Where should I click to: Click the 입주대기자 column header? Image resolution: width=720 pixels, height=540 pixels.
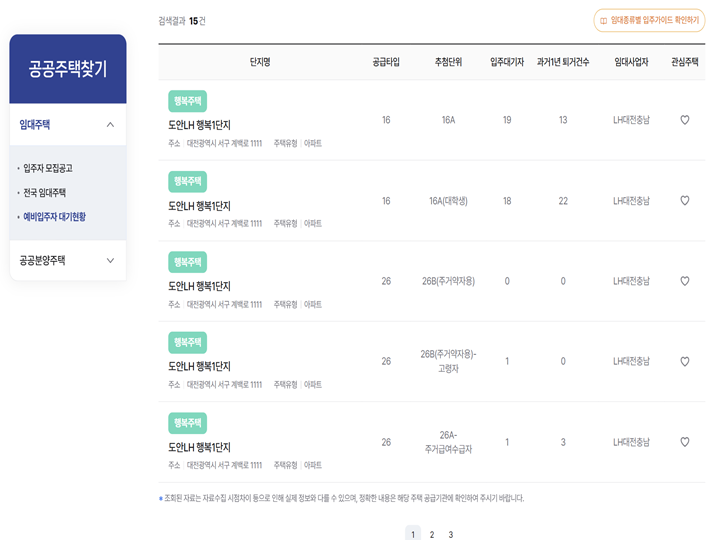(507, 62)
